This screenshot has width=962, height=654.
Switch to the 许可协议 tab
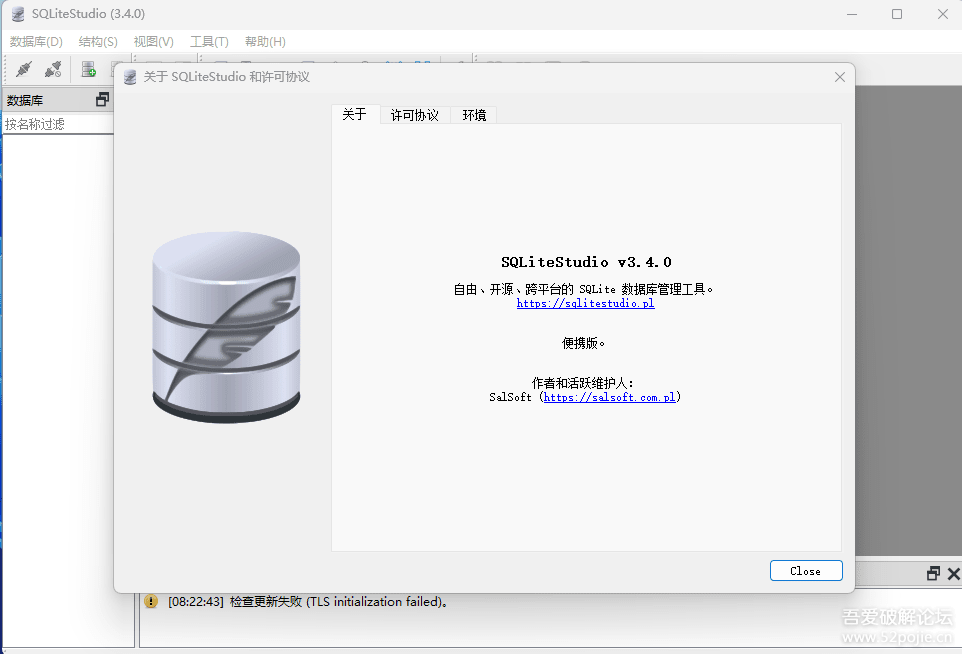coord(414,115)
